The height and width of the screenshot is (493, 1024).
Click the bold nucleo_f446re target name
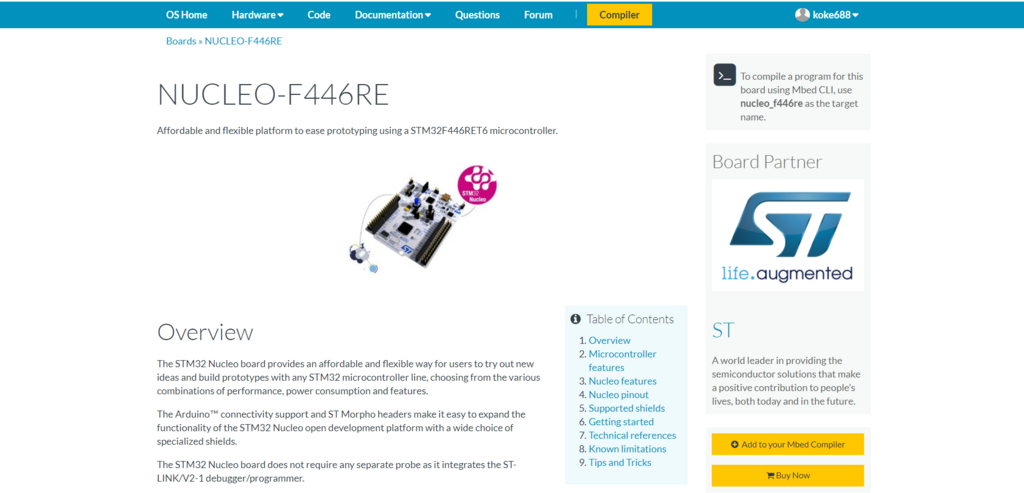tap(771, 104)
